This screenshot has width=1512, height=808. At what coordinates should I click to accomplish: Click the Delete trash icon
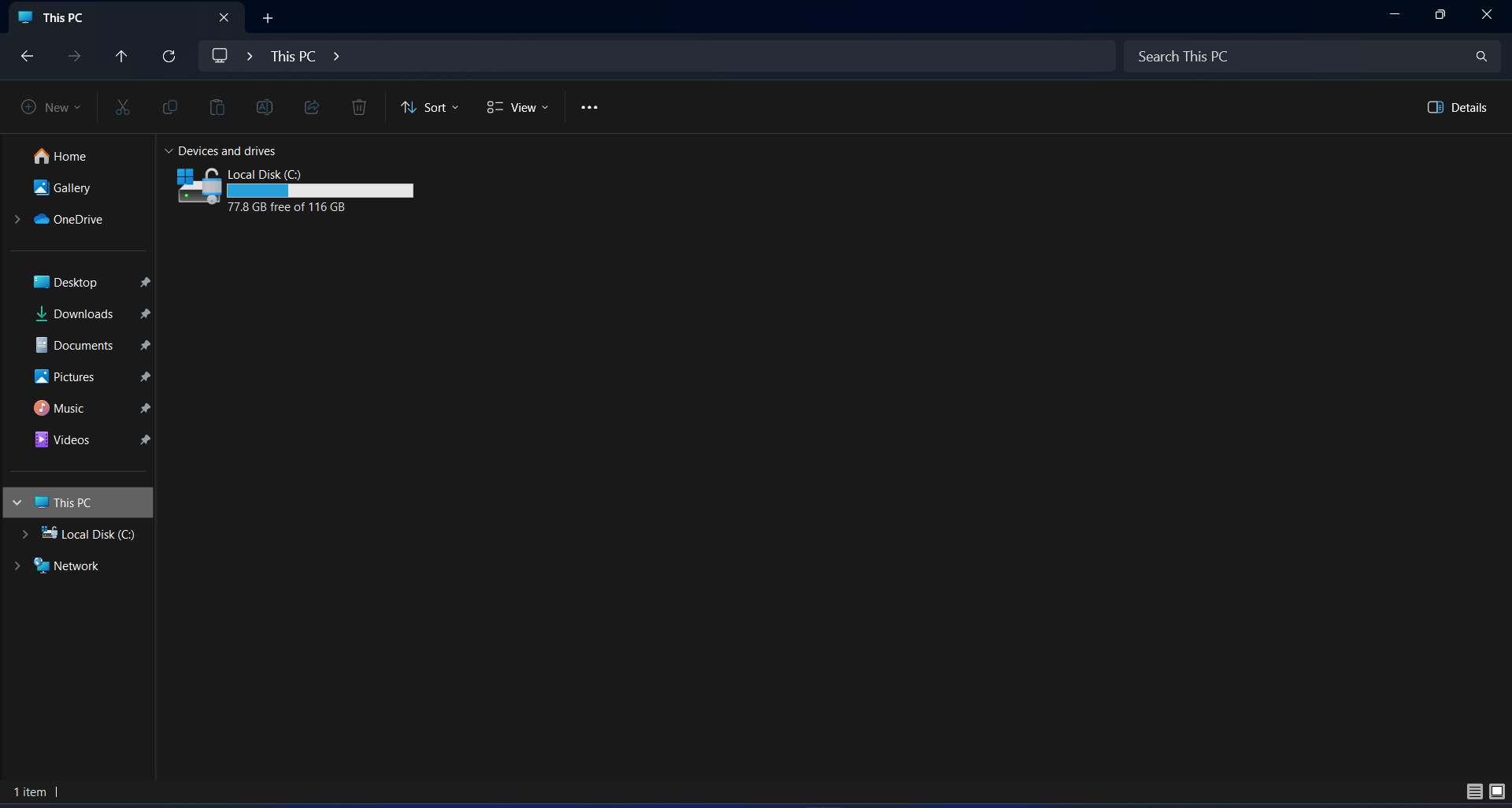[359, 107]
